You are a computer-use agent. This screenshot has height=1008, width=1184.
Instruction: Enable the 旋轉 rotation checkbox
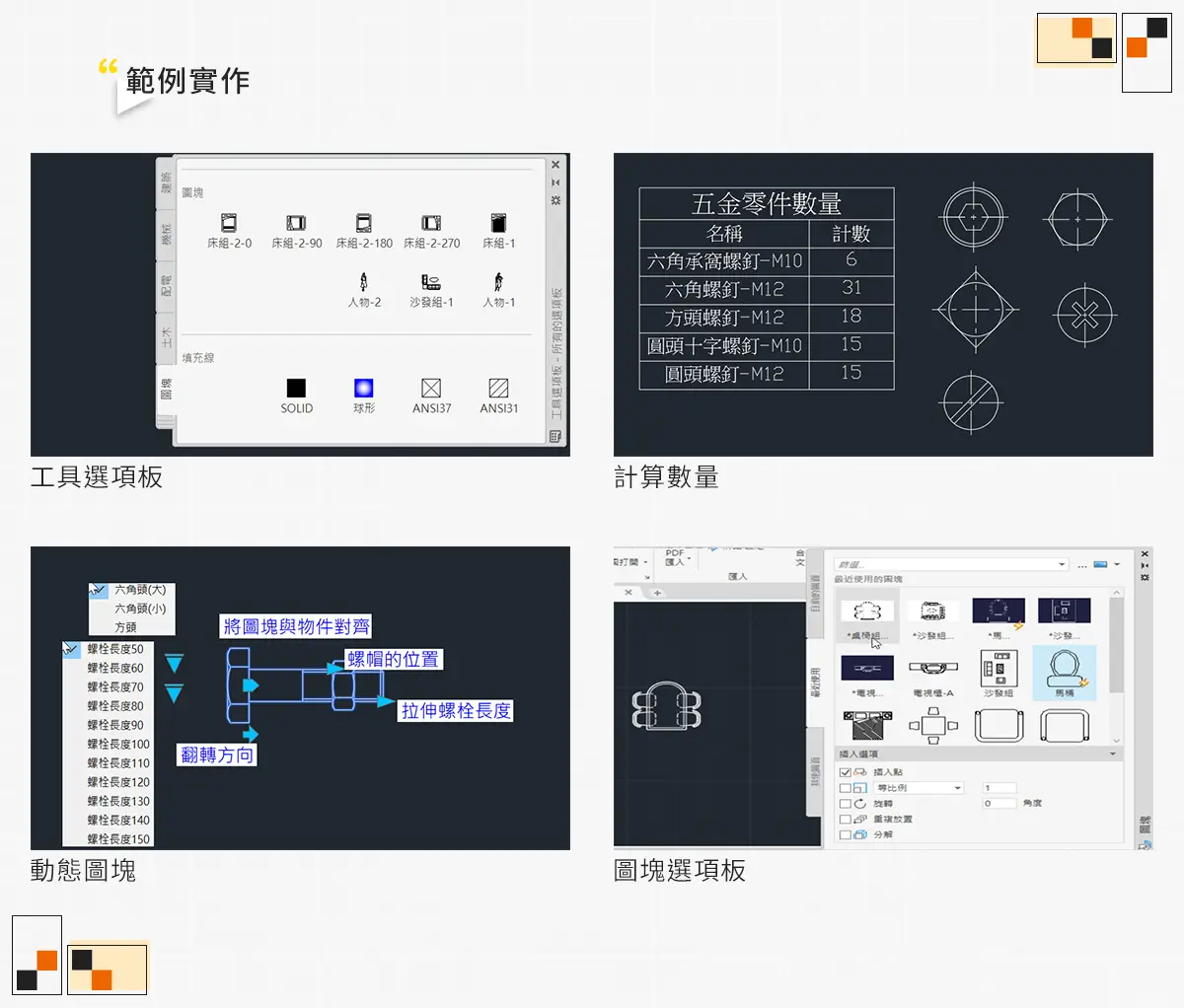point(845,804)
